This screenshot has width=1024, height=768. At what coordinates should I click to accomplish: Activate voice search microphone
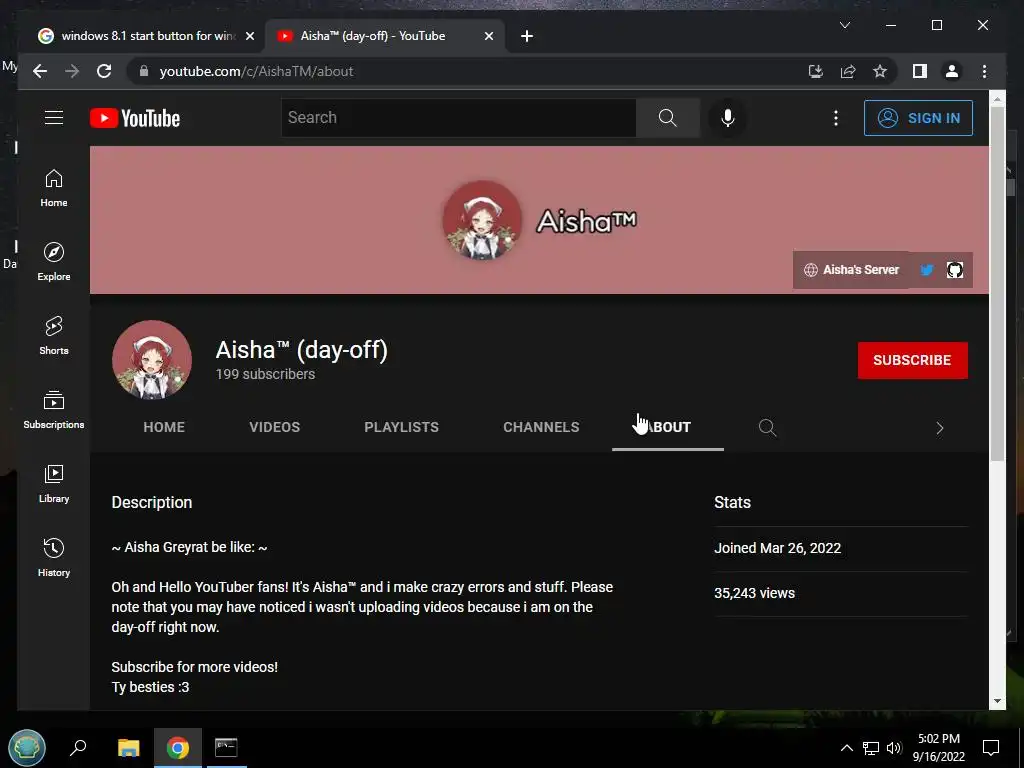click(728, 118)
